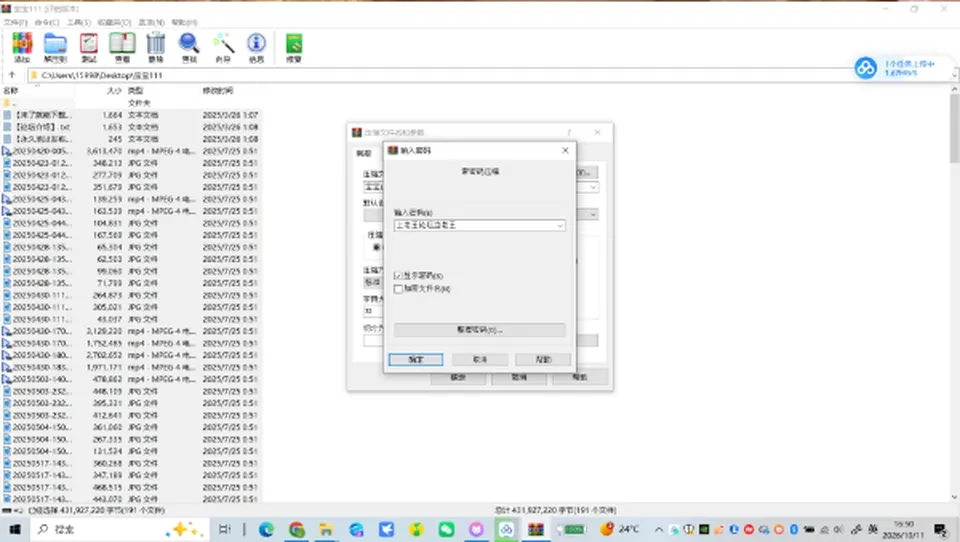Screen dimensions: 960x542
Task: Click the Add (添加) toolbar icon
Action: [x=22, y=48]
